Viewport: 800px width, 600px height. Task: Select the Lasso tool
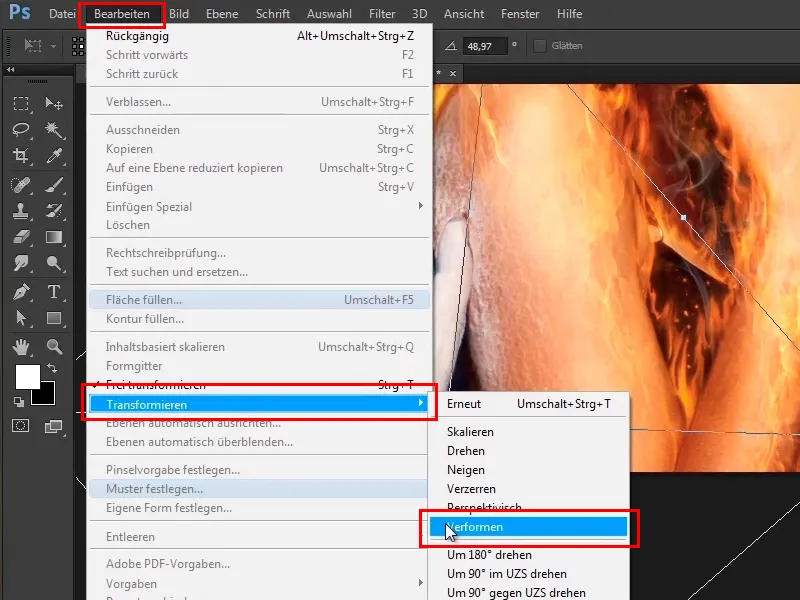click(21, 130)
